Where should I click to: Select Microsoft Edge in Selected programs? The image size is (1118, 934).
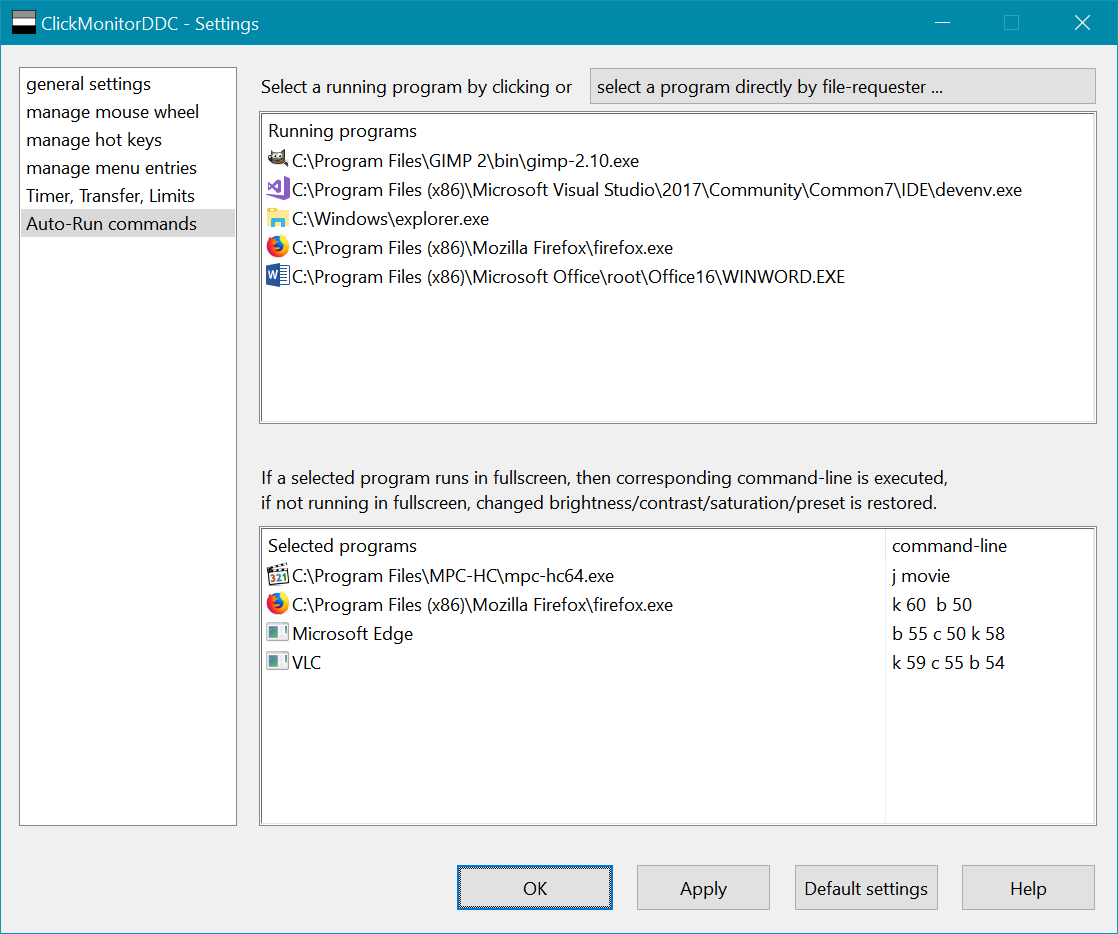point(352,634)
